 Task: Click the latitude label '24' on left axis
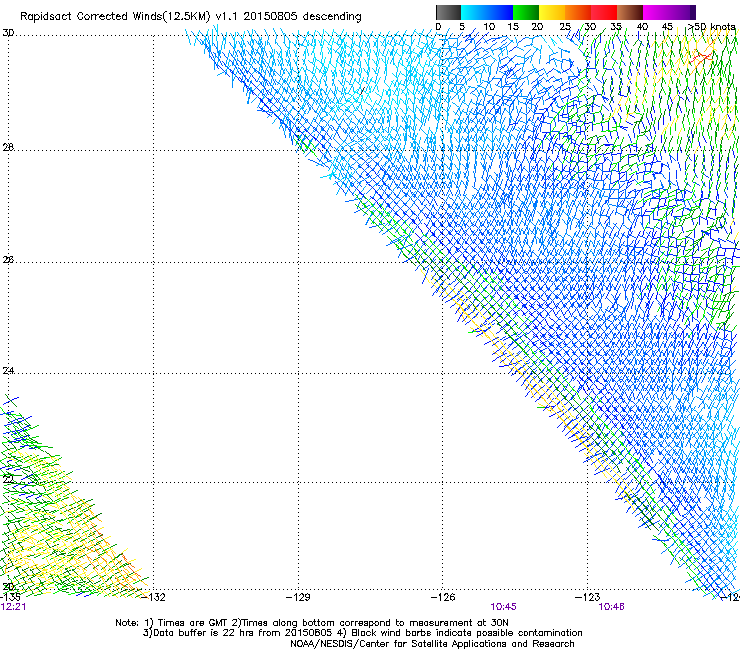pos(8,371)
